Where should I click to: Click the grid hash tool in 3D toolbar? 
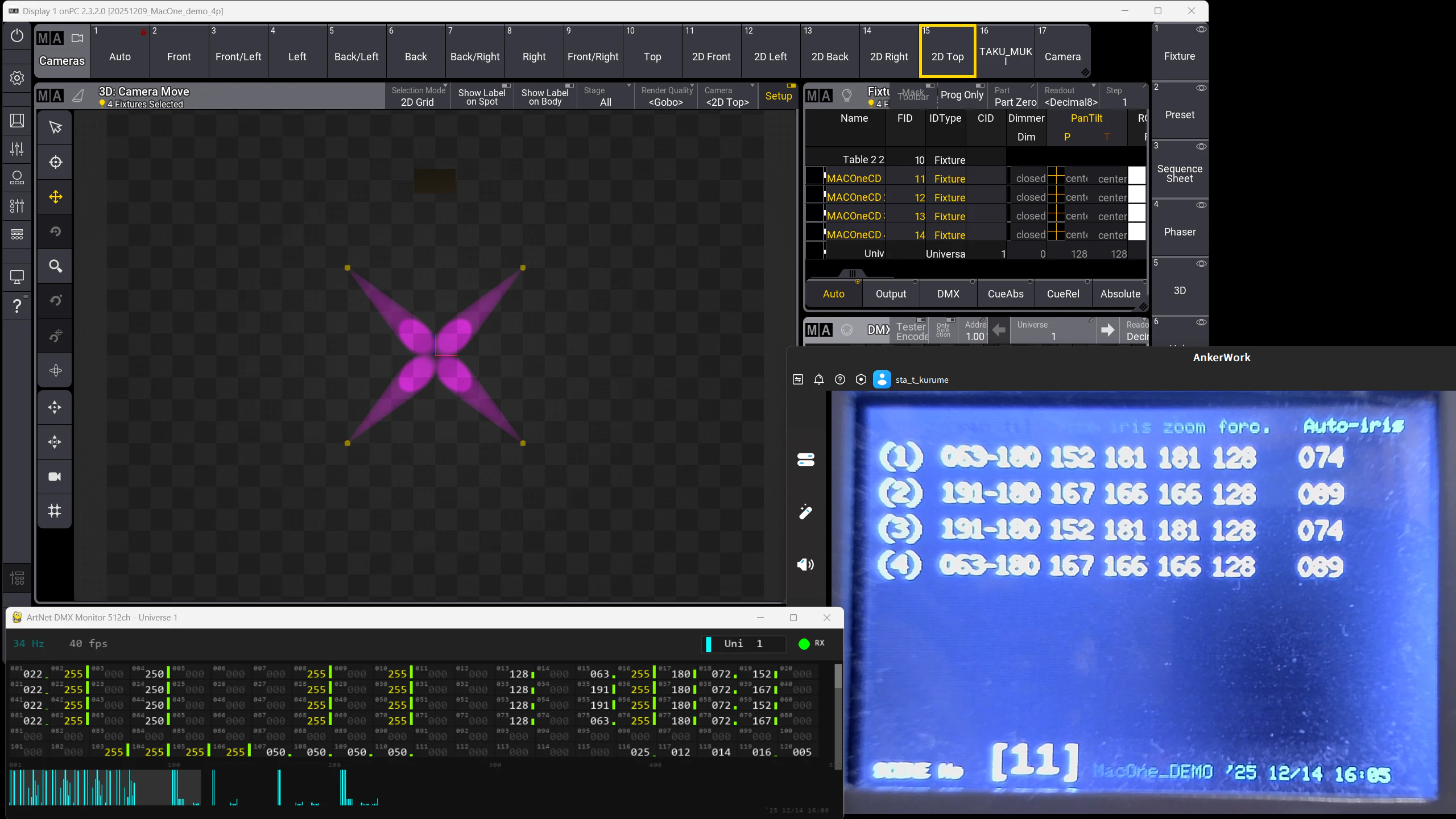pos(55,511)
